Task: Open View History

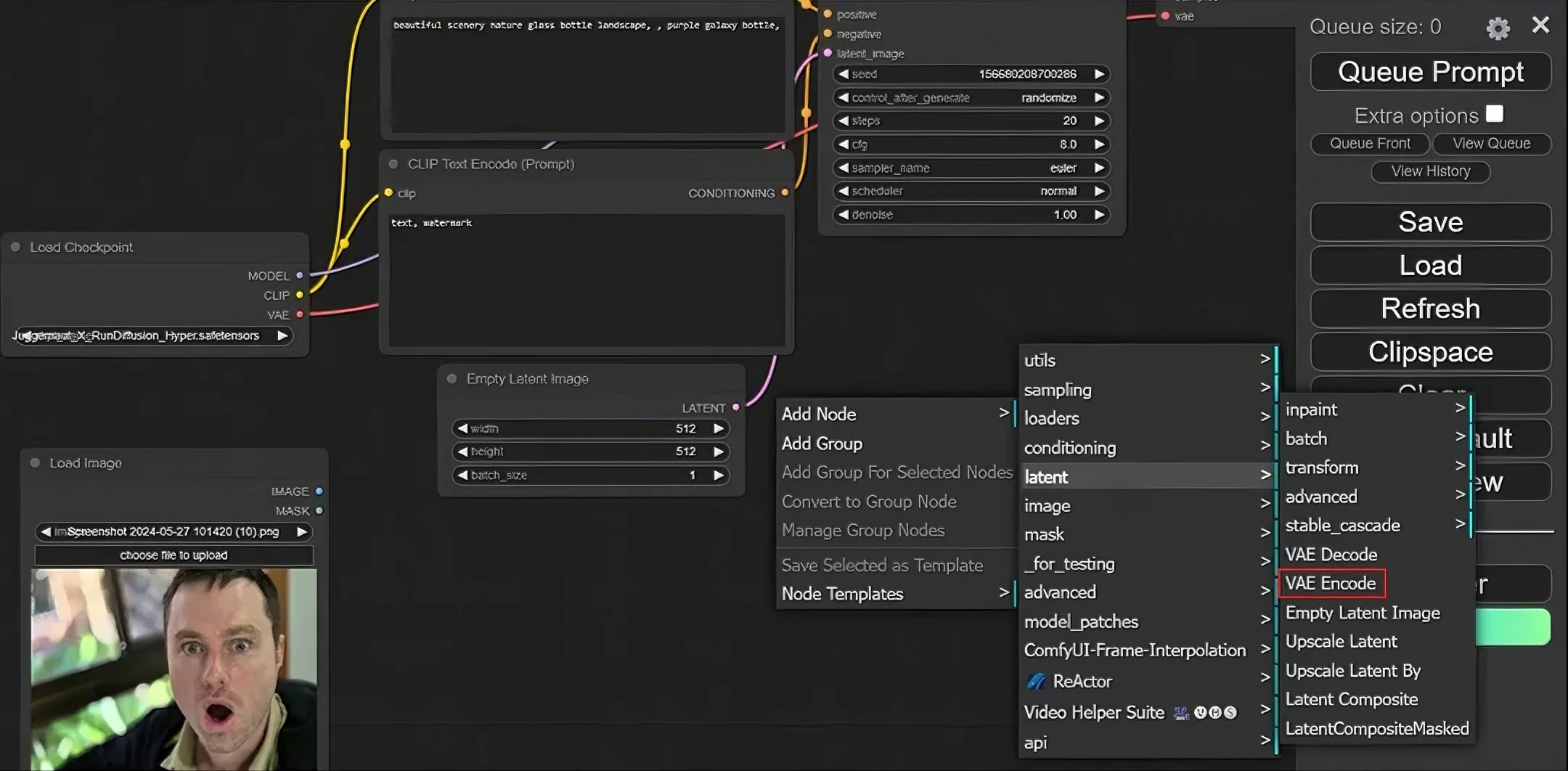Action: pyautogui.click(x=1431, y=171)
